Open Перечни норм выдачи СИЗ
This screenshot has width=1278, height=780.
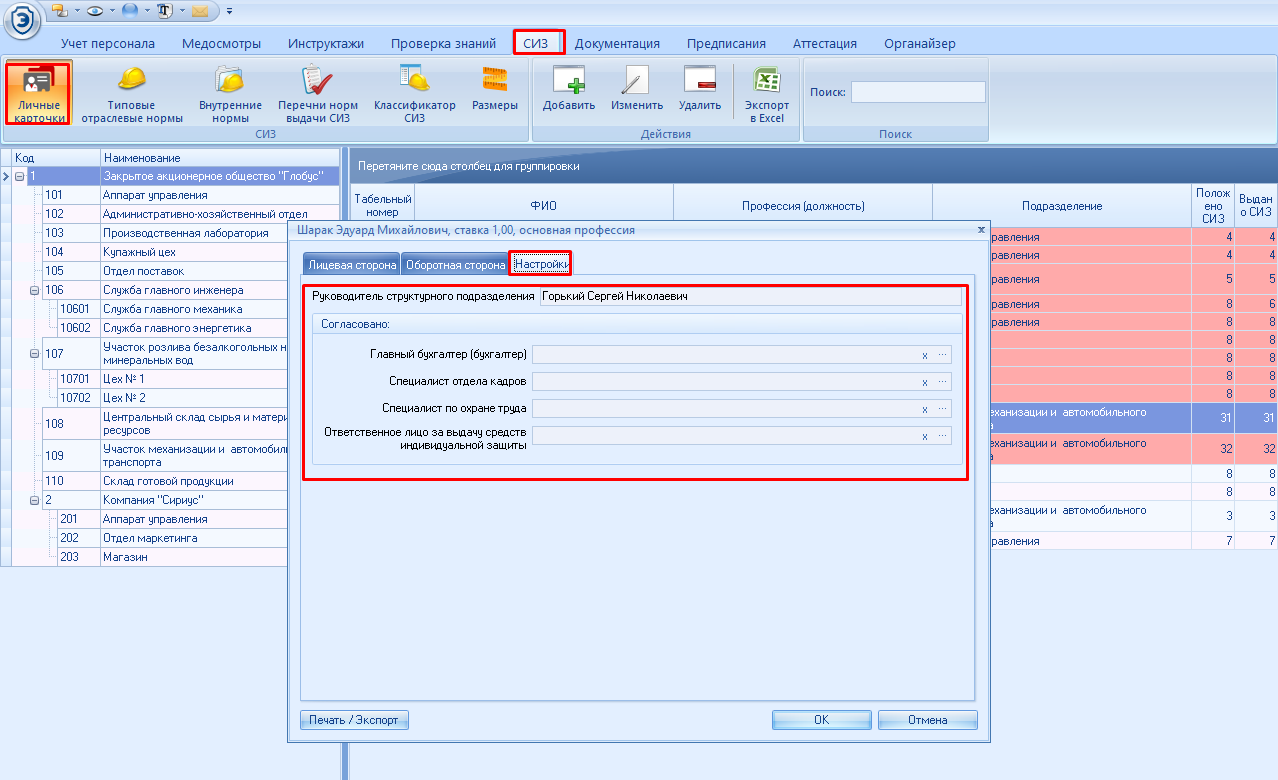pyautogui.click(x=318, y=94)
